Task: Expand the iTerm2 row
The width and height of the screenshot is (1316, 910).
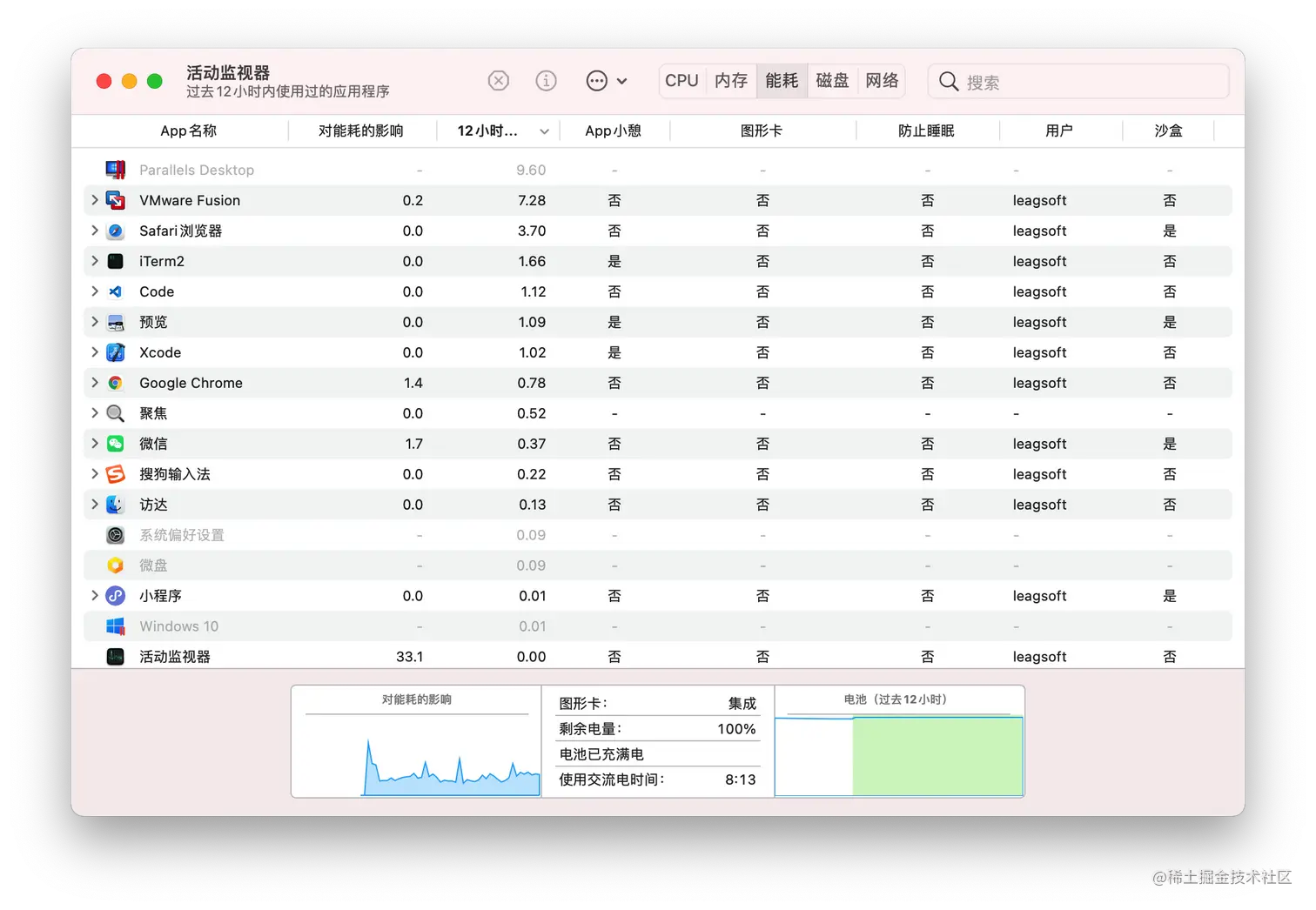Action: click(x=94, y=261)
